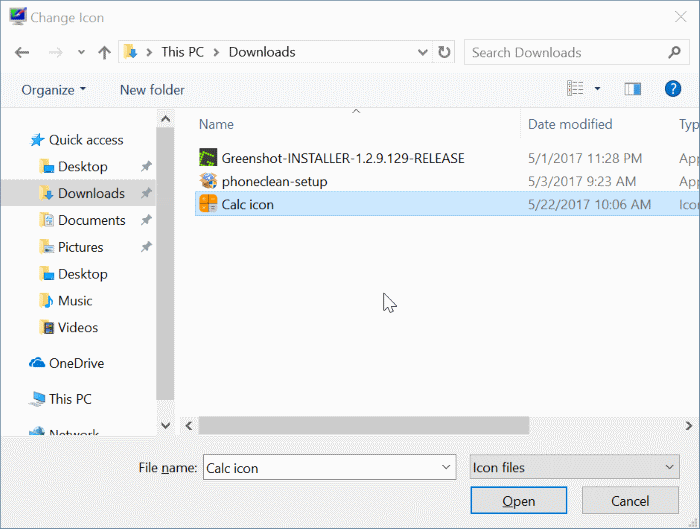Viewport: 700px width, 529px height.
Task: Open Pictures in the sidebar
Action: pyautogui.click(x=80, y=247)
